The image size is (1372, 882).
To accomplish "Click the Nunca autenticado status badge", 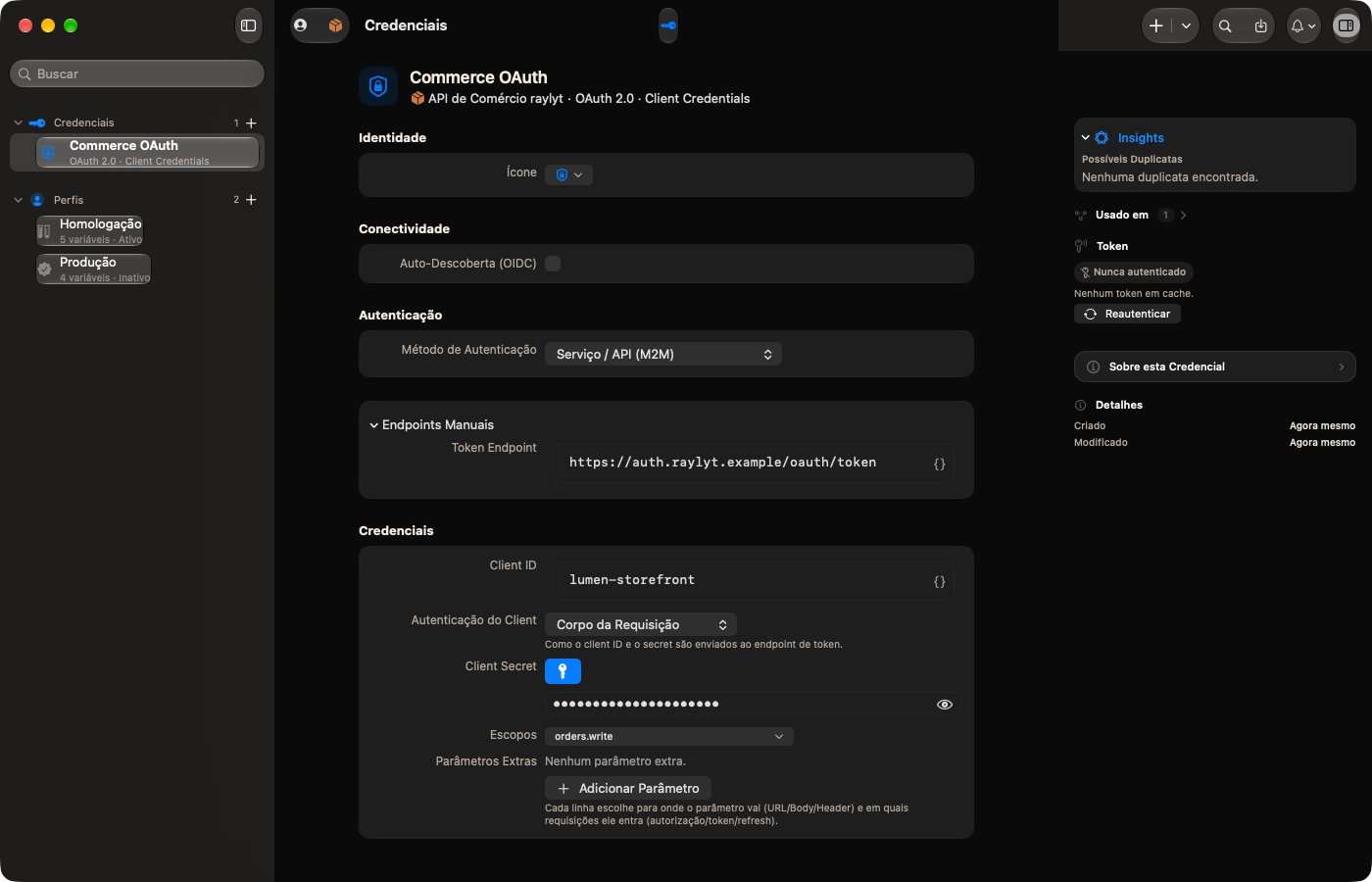I will [1134, 272].
